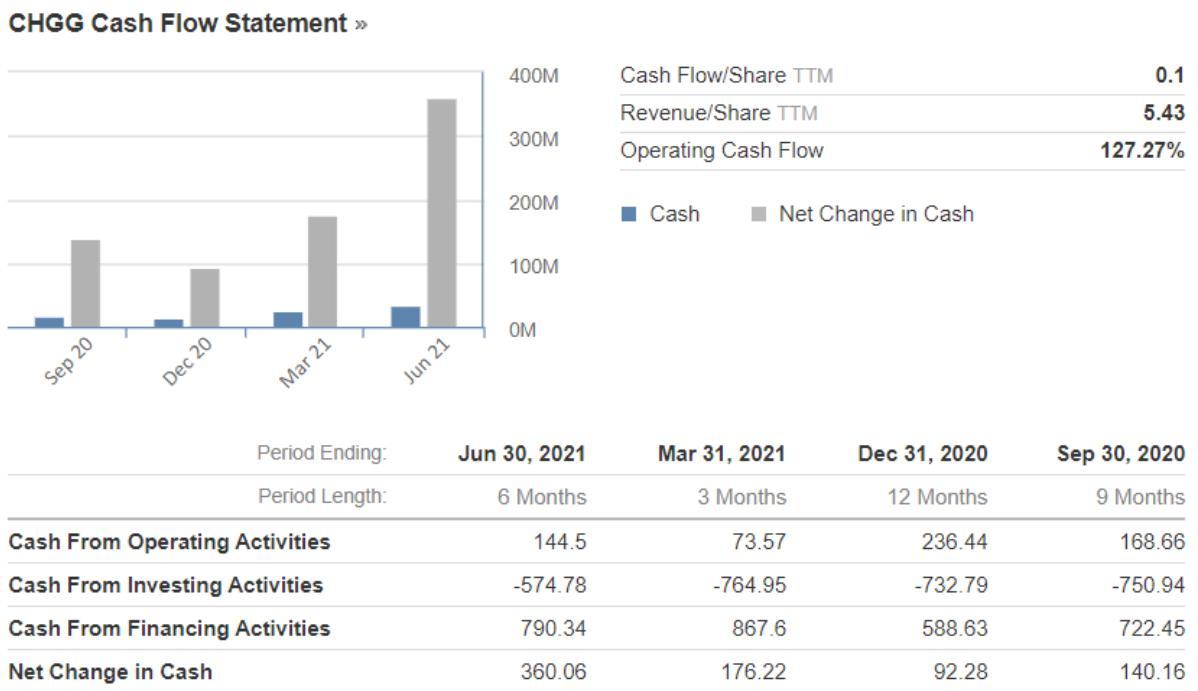This screenshot has width=1198, height=691.
Task: Select the Period Ending label
Action: 322,453
